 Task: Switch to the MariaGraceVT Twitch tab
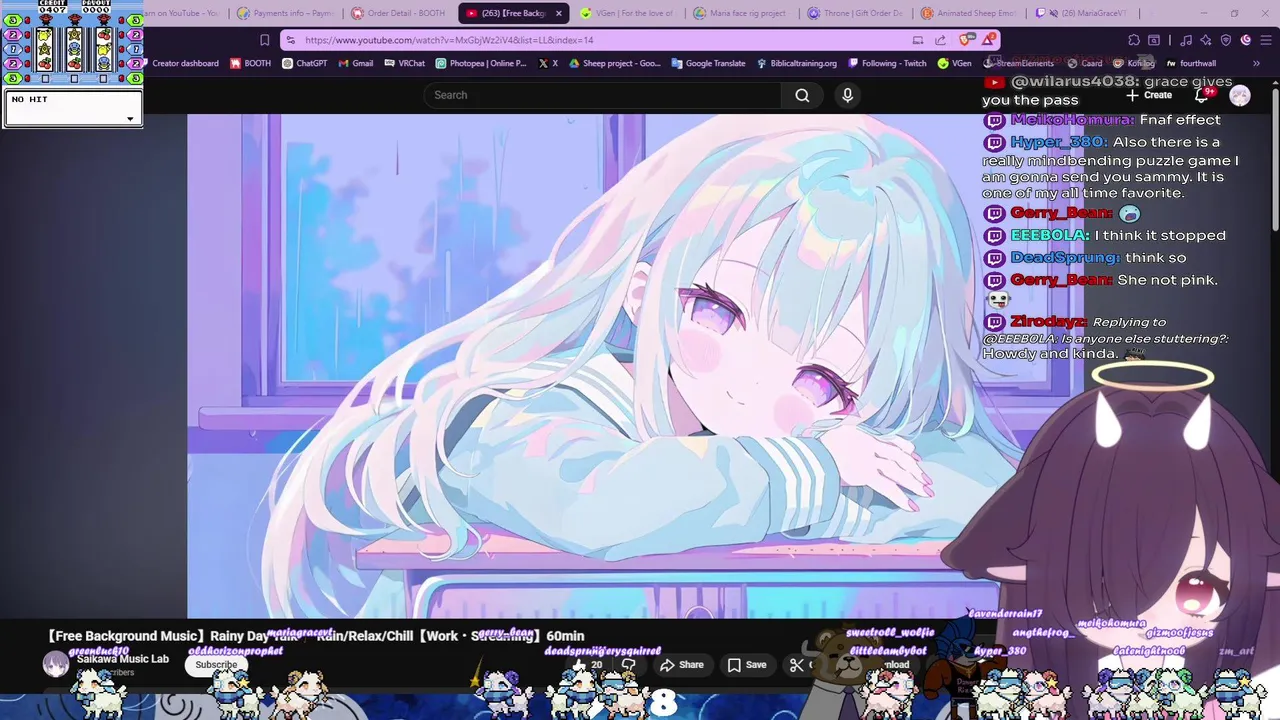[x=1082, y=13]
